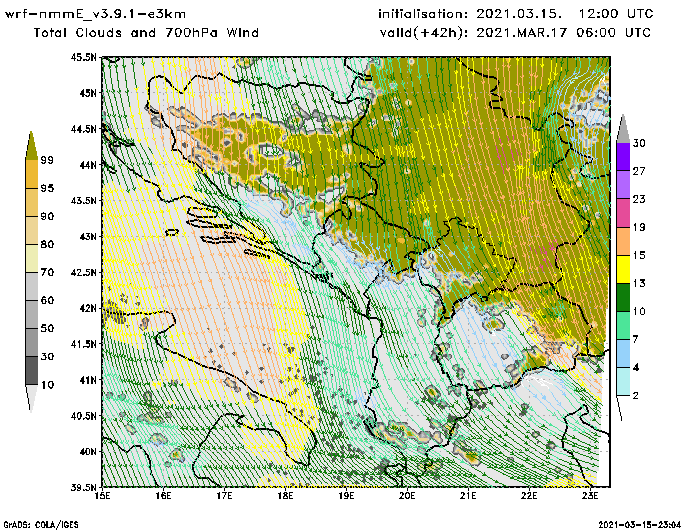Select gray swatch between 30 and 50 cloud legend
The image size is (700, 530).
coord(32,342)
